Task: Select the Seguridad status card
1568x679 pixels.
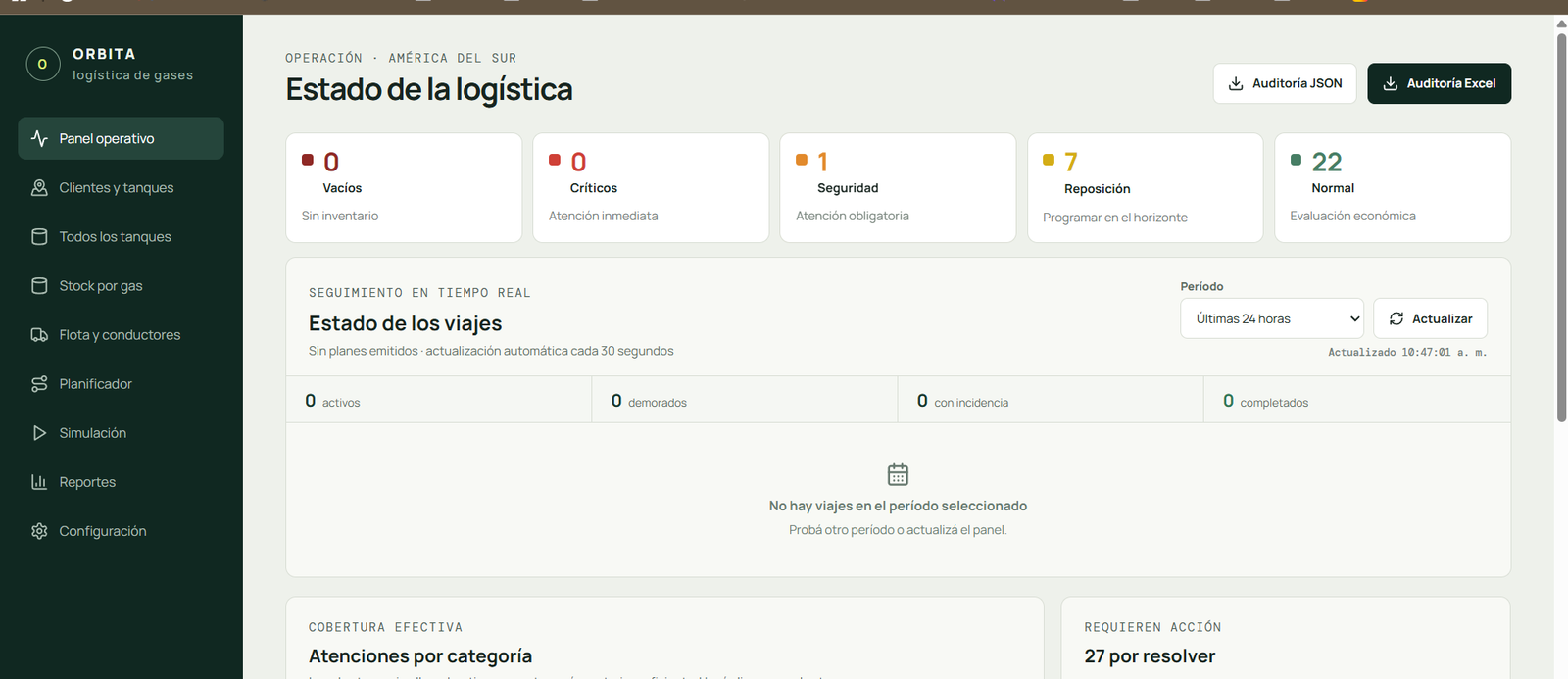Action: tap(898, 187)
